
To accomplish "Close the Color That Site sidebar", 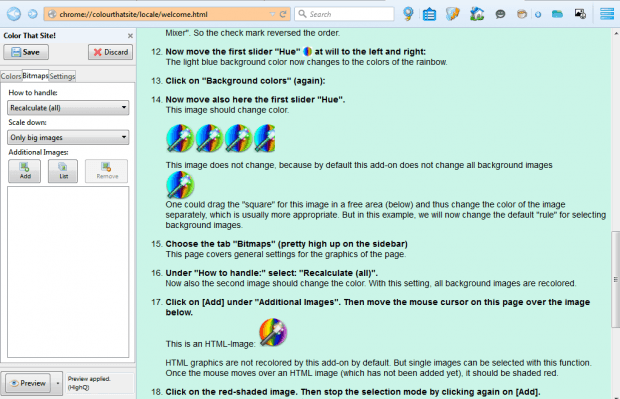I will pyautogui.click(x=130, y=36).
